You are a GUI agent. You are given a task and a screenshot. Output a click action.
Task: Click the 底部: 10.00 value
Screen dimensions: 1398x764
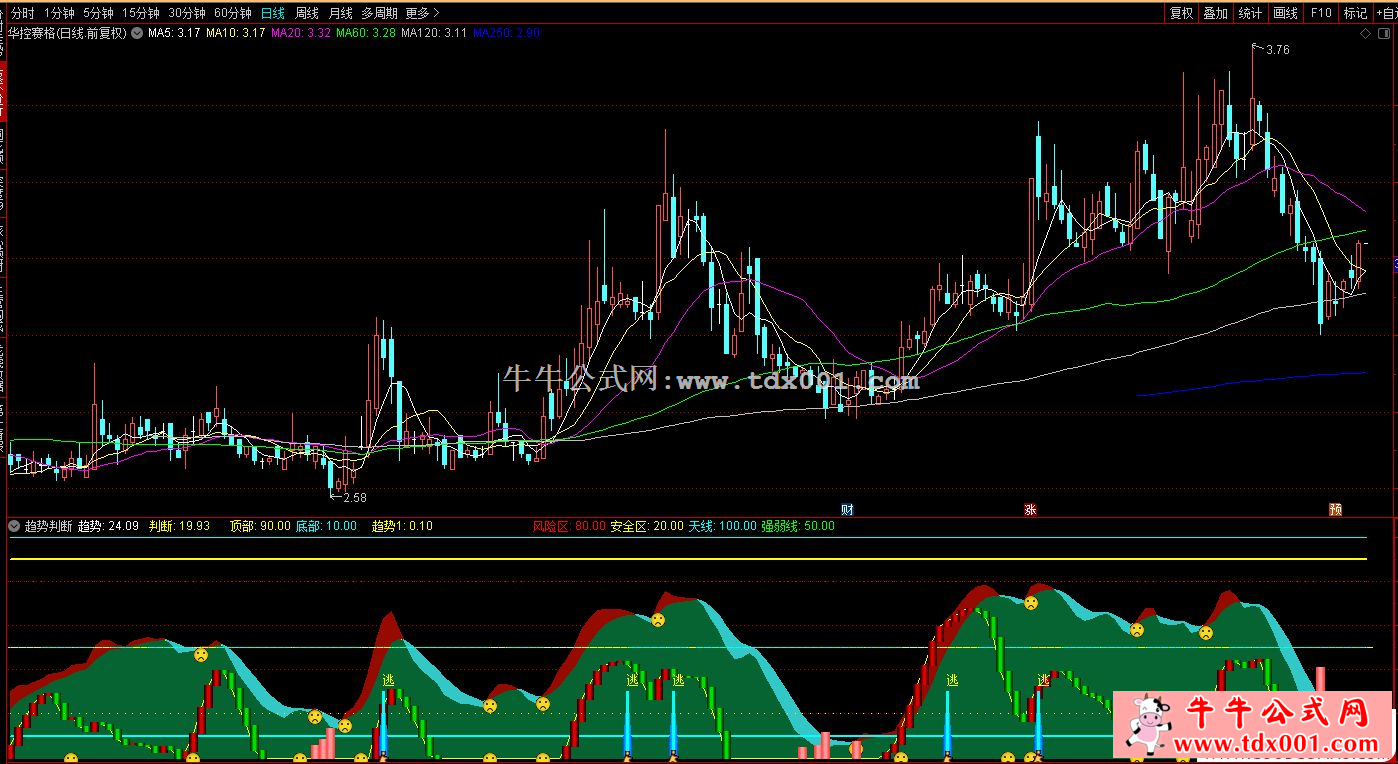click(326, 525)
